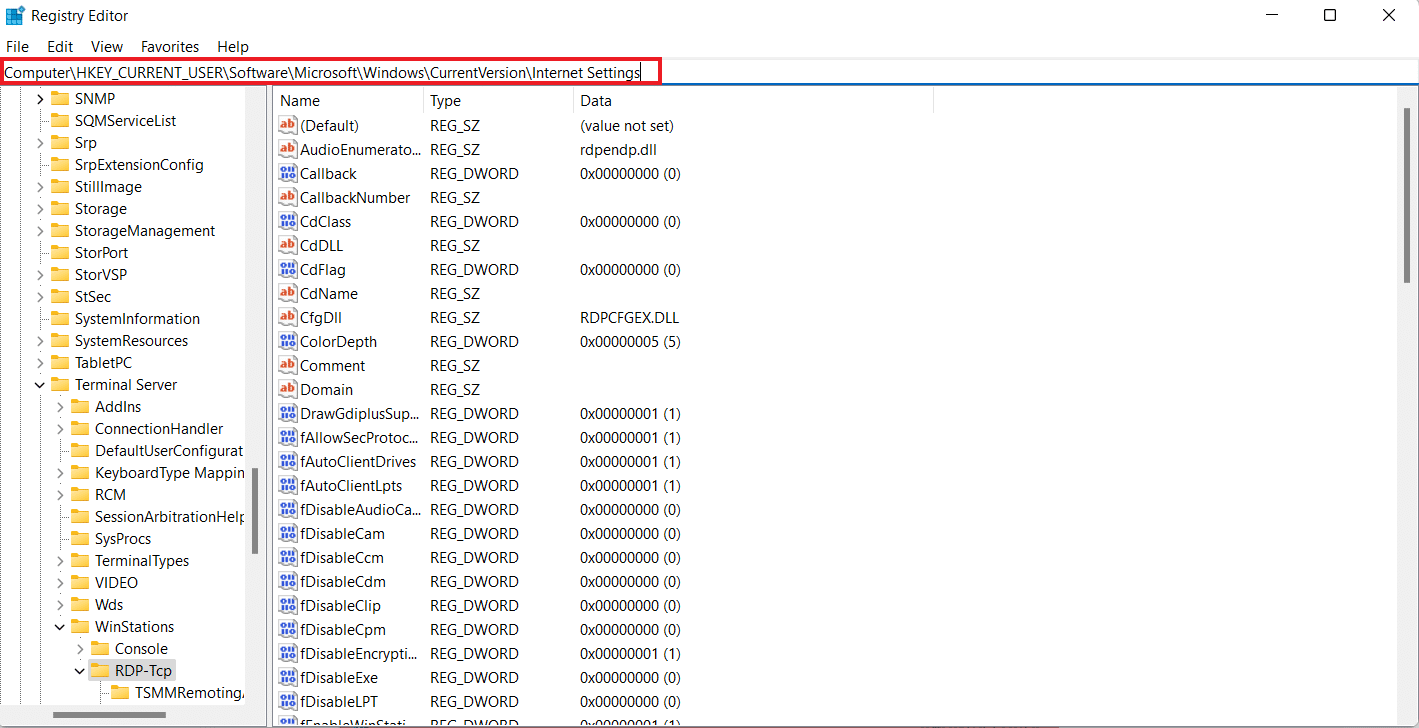Screen dimensions: 1419x728
Task: Select the SystemInformation folder icon
Action: point(60,319)
